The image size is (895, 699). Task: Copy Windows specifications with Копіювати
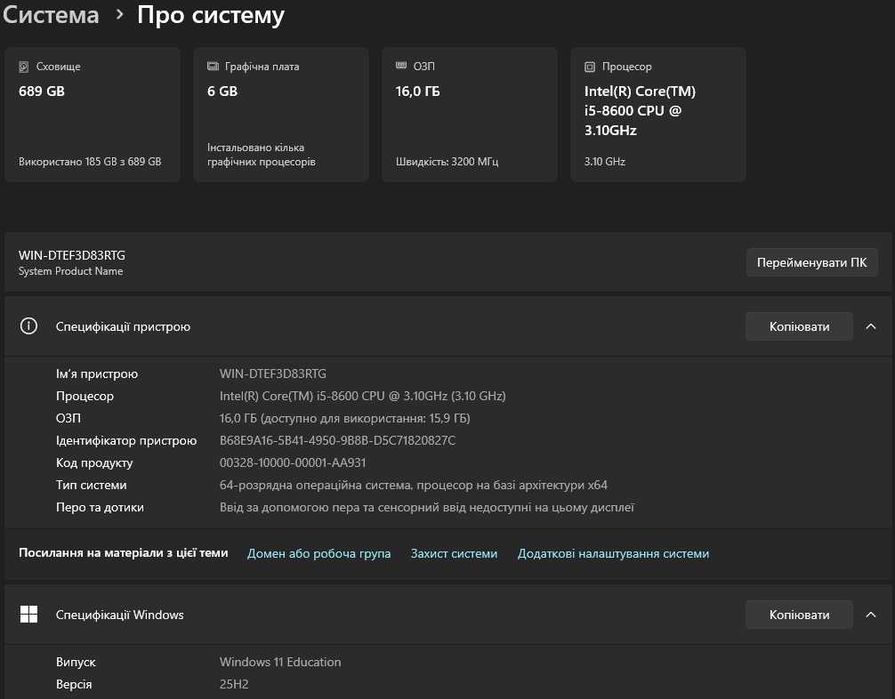799,615
